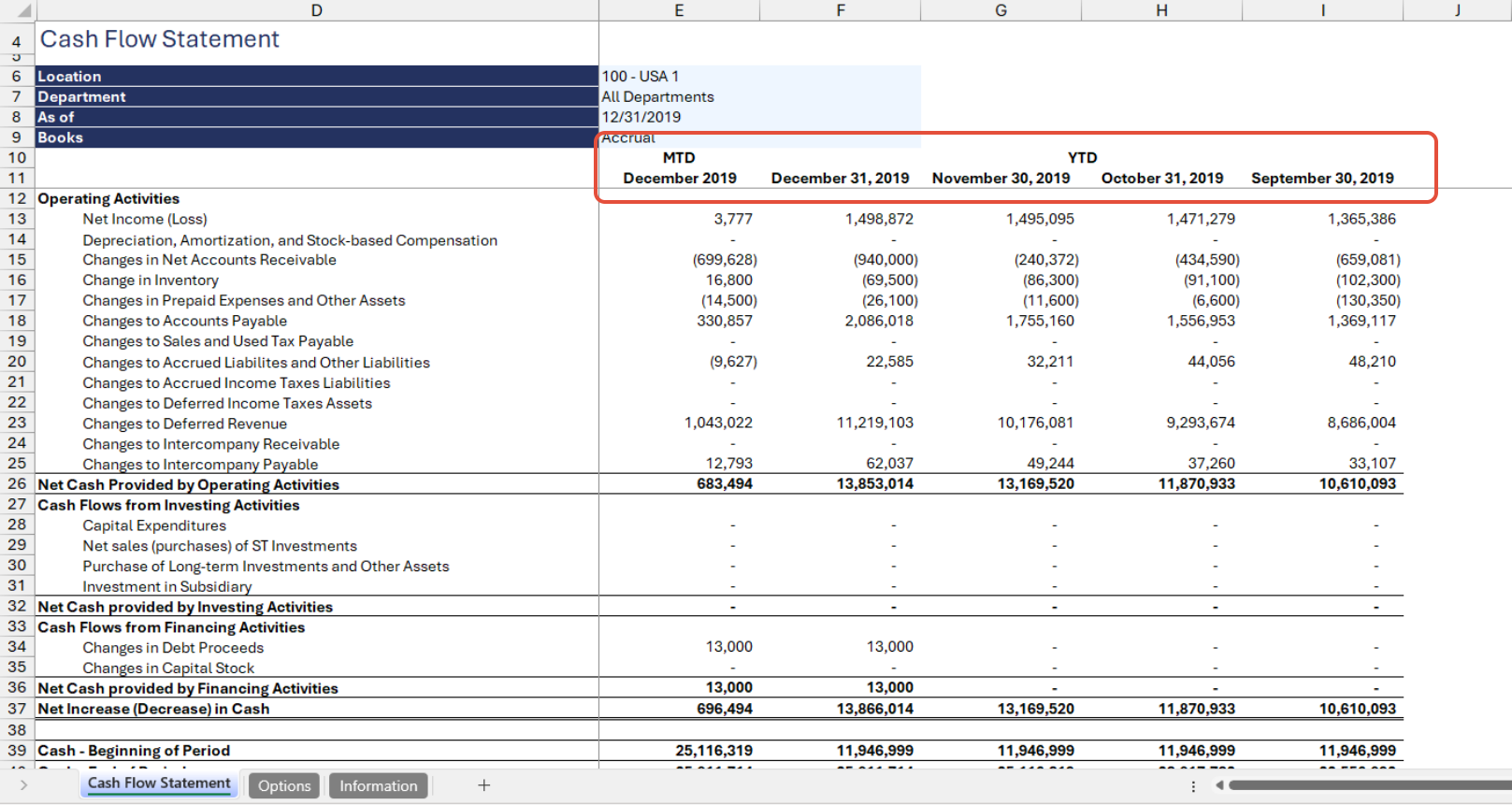Select Net Income value 1,498,872
The width and height of the screenshot is (1512, 805).
879,219
